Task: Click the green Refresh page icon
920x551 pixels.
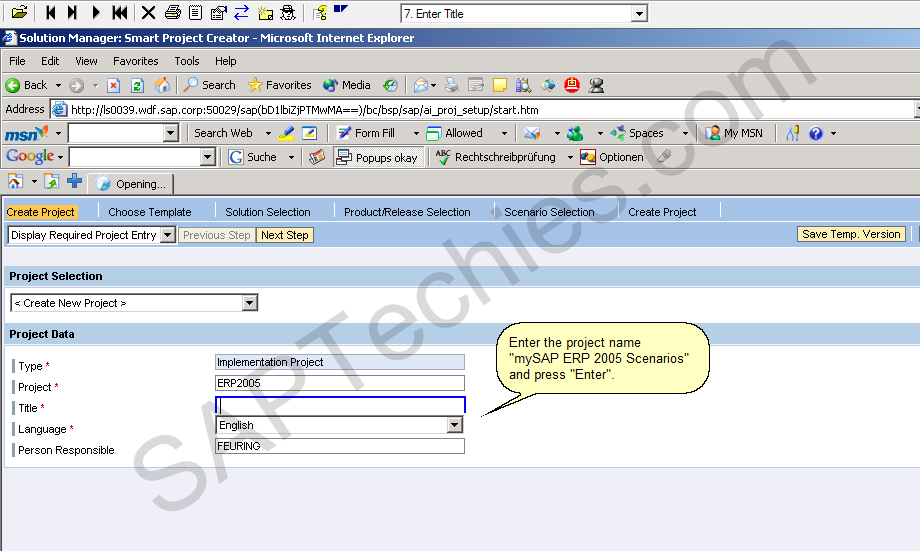Action: [137, 86]
